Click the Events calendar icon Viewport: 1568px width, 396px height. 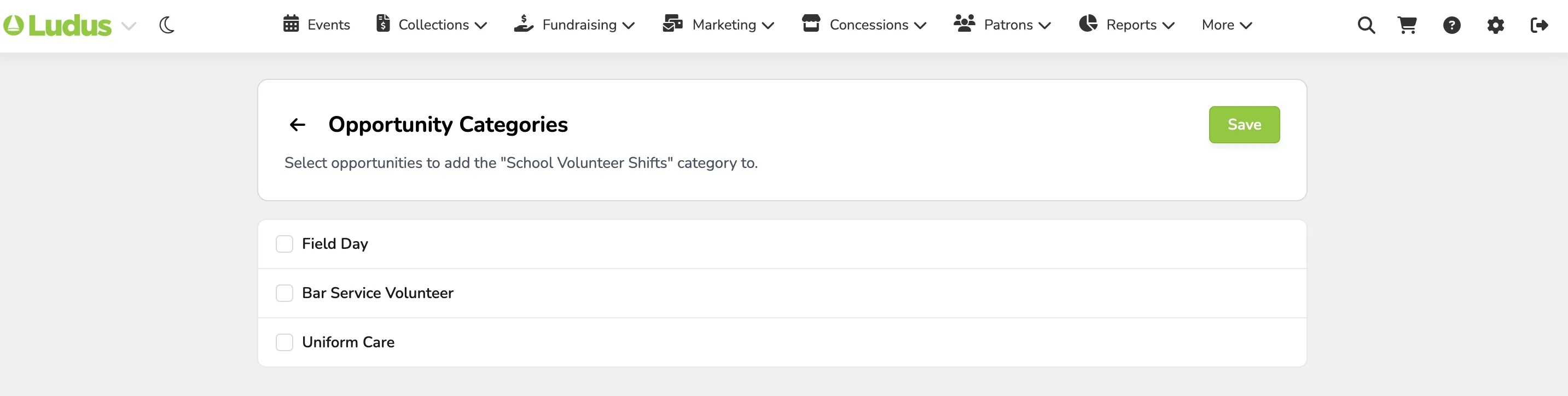[291, 24]
